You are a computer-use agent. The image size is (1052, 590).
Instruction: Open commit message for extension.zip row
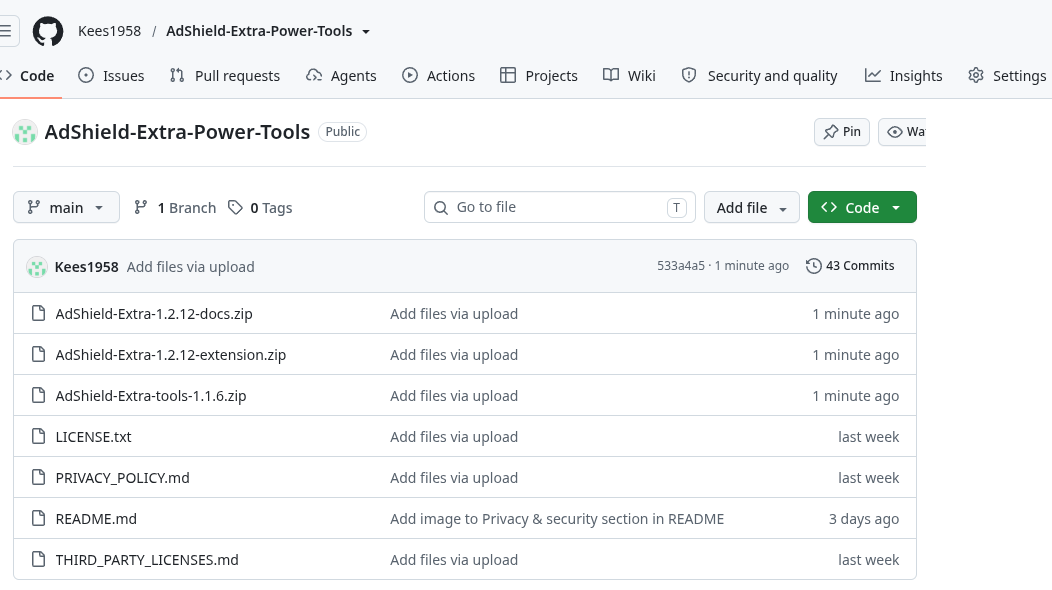click(454, 355)
